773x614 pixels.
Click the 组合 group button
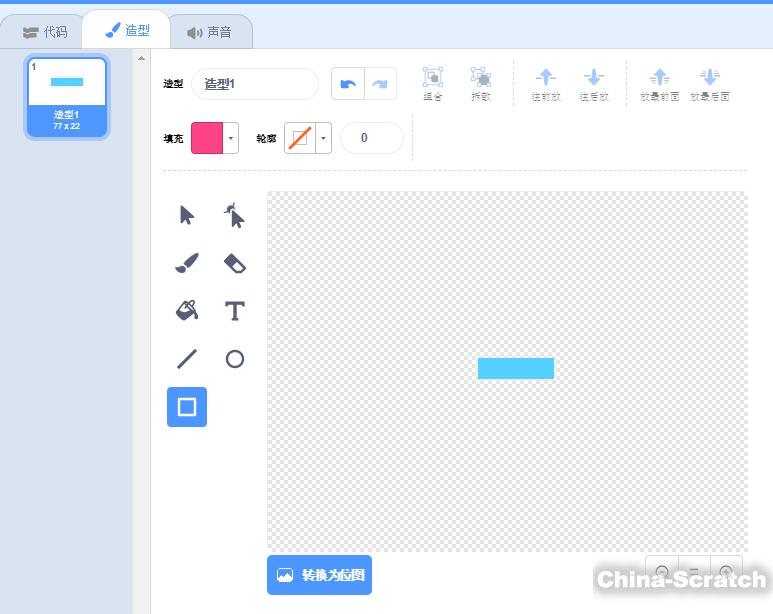(x=433, y=84)
